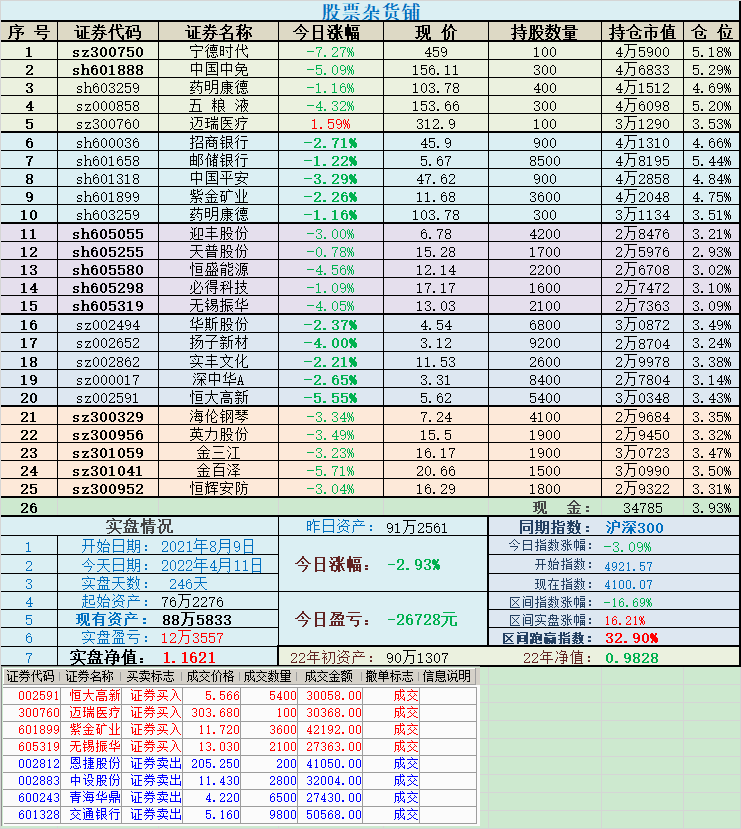The image size is (741, 829).
Task: Select the 扬子新材 change -4.00%
Action: point(331,343)
